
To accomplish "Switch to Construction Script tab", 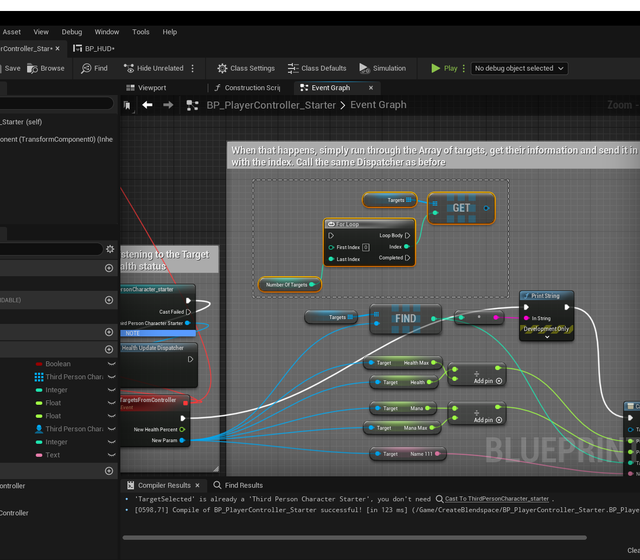I will [x=247, y=88].
